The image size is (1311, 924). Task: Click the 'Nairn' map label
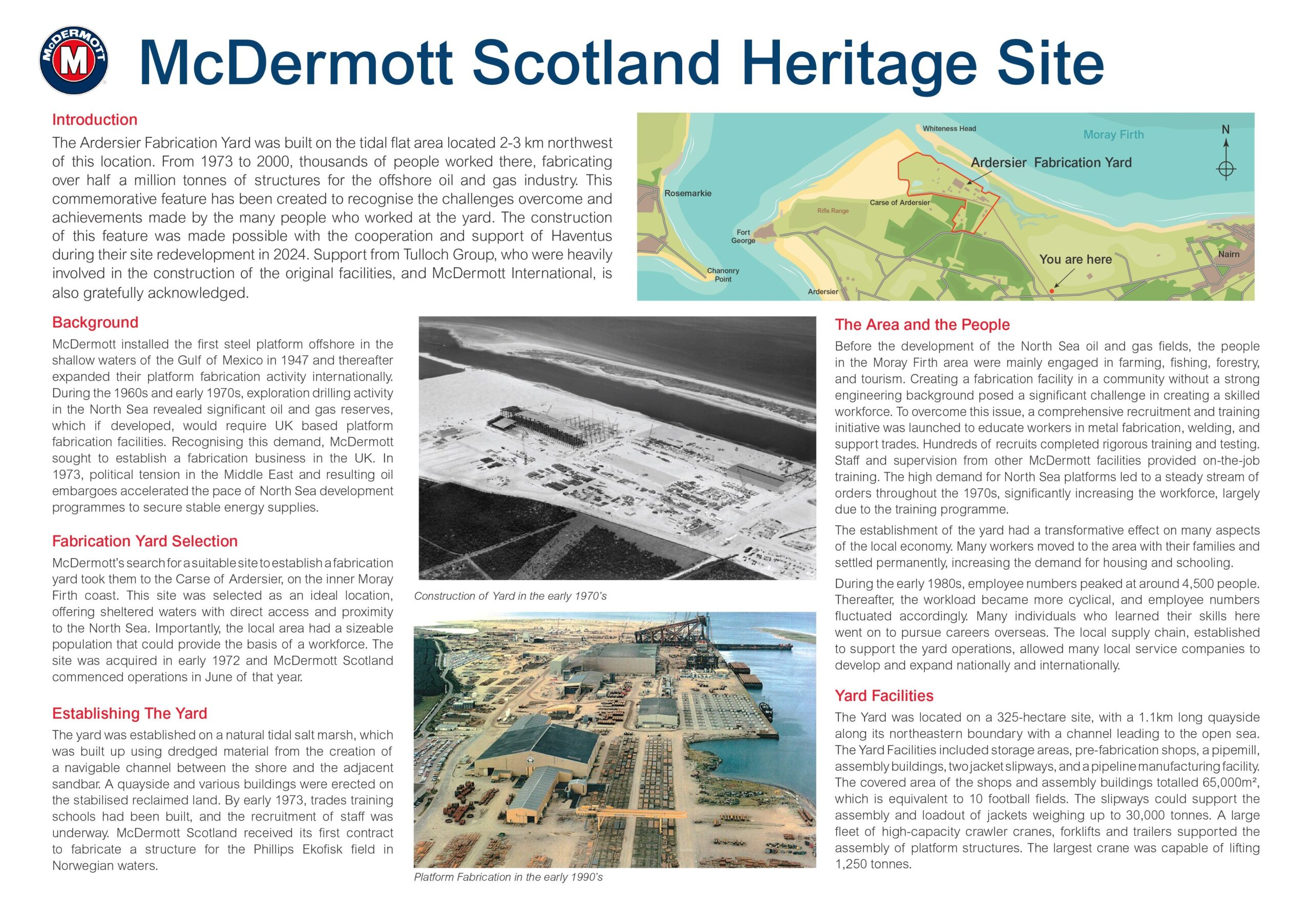(x=1229, y=254)
